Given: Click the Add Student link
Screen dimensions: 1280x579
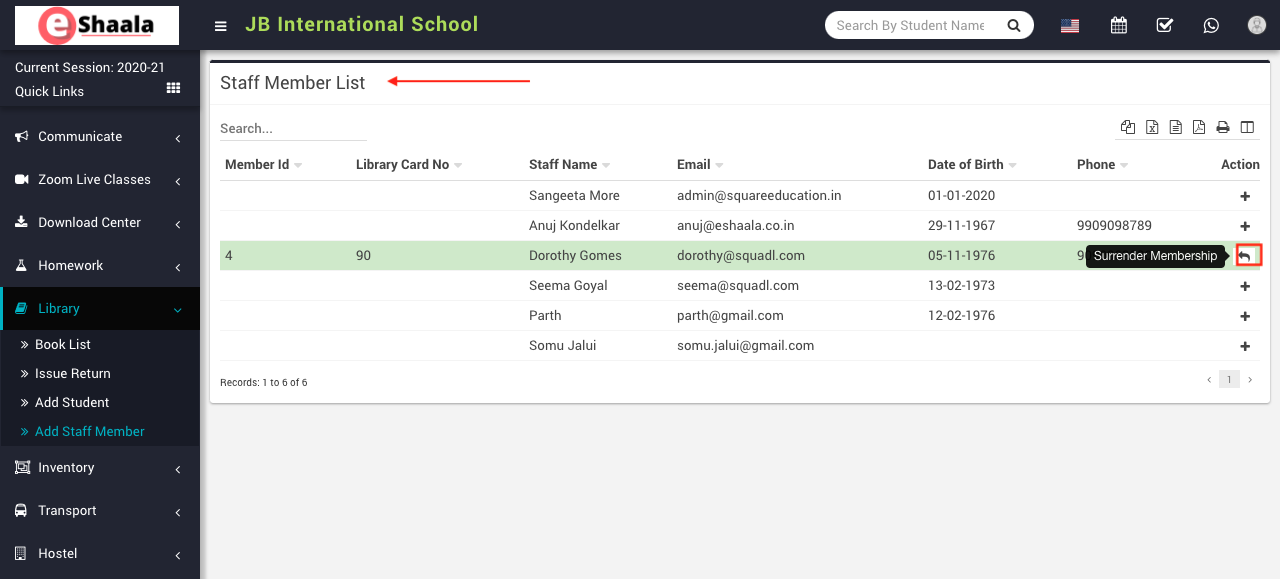Looking at the screenshot, I should coord(71,402).
